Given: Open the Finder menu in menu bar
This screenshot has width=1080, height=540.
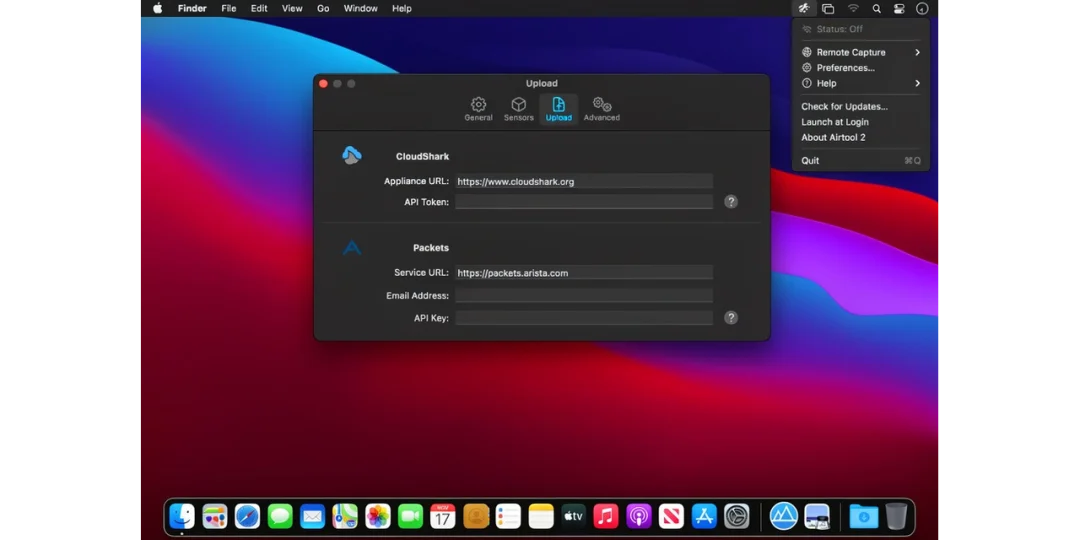Looking at the screenshot, I should pos(192,8).
